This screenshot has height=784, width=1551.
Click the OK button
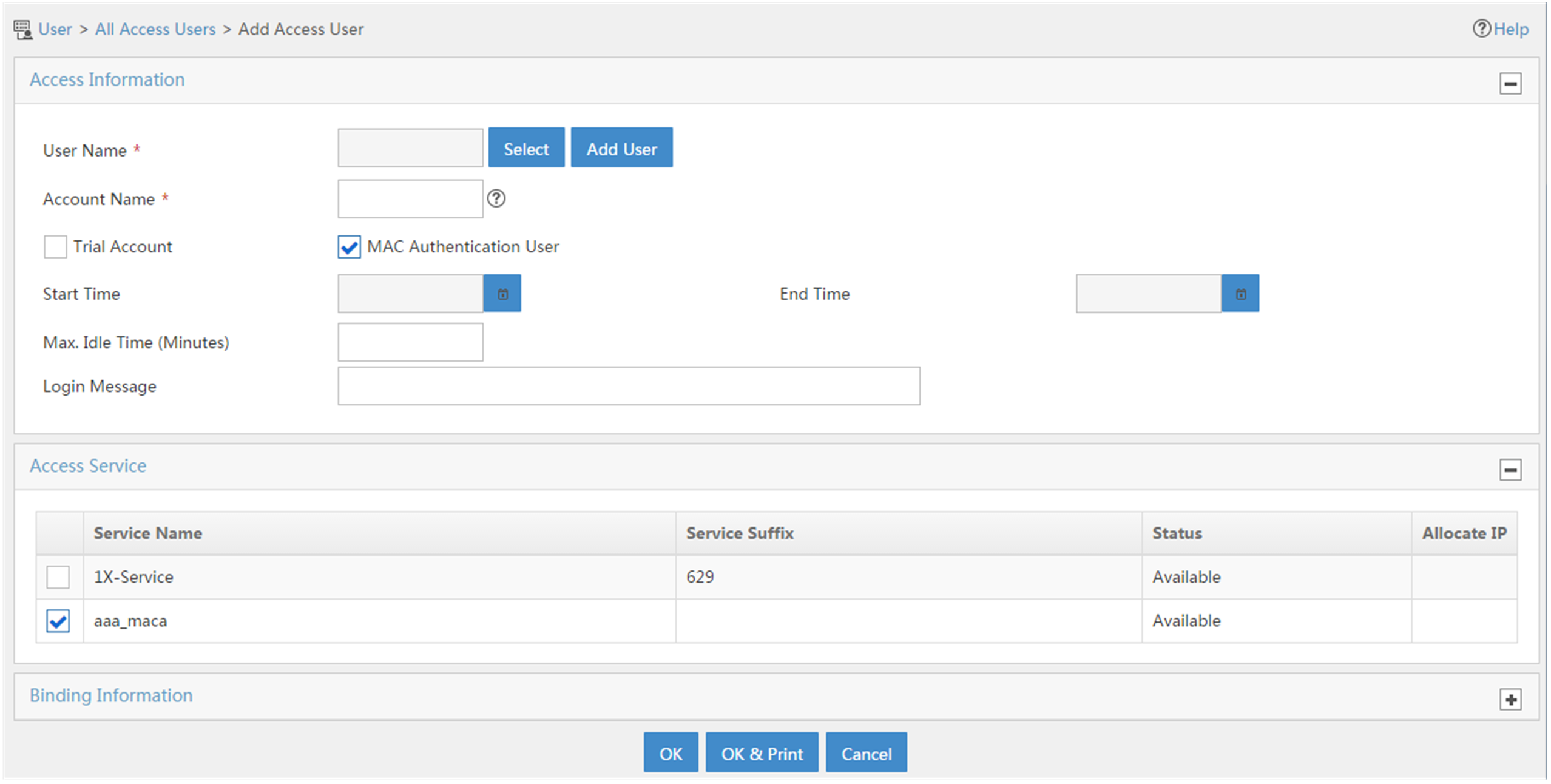click(x=671, y=752)
